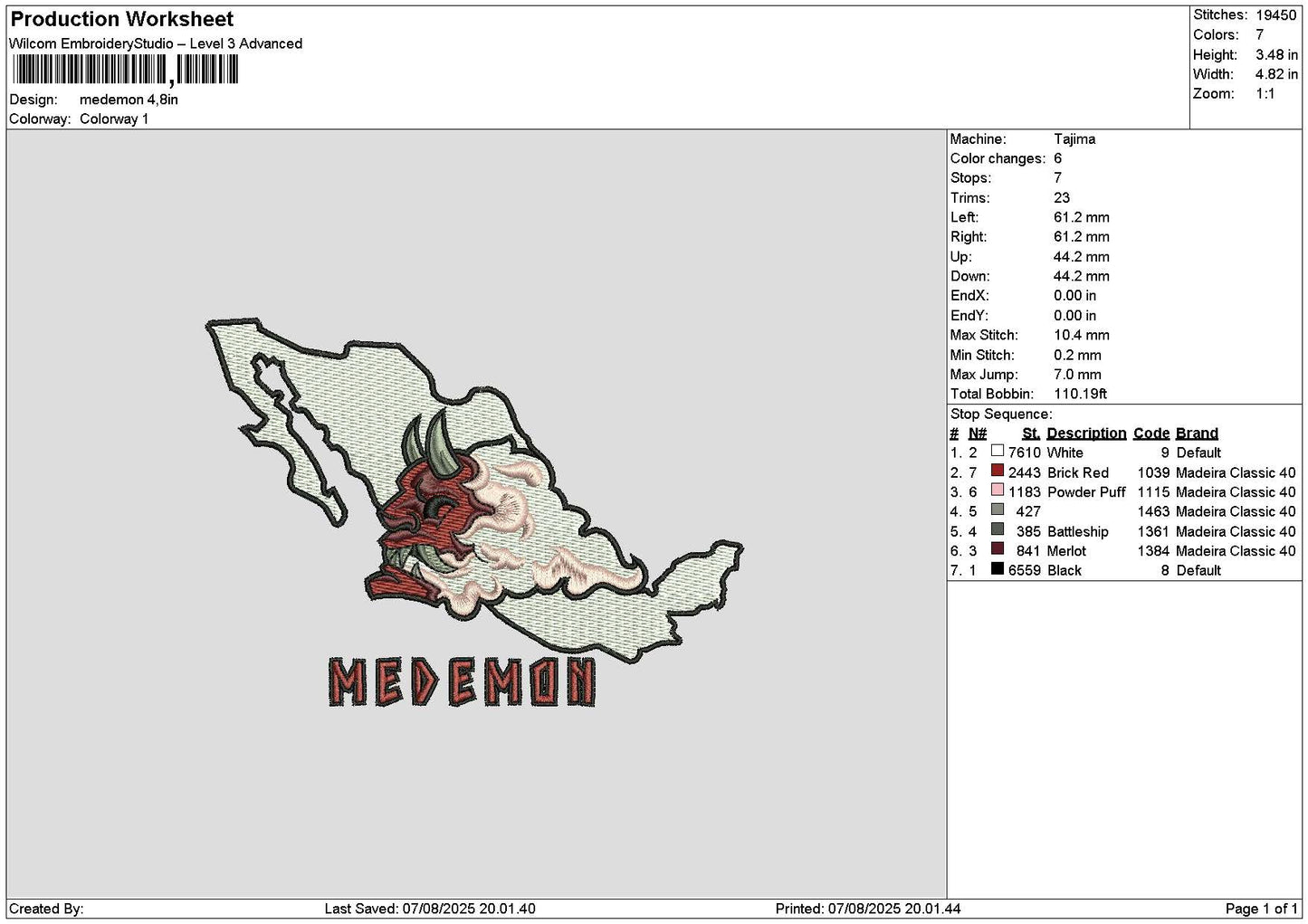Click the Colors value 7 in header
1308x924 pixels.
(x=1259, y=35)
